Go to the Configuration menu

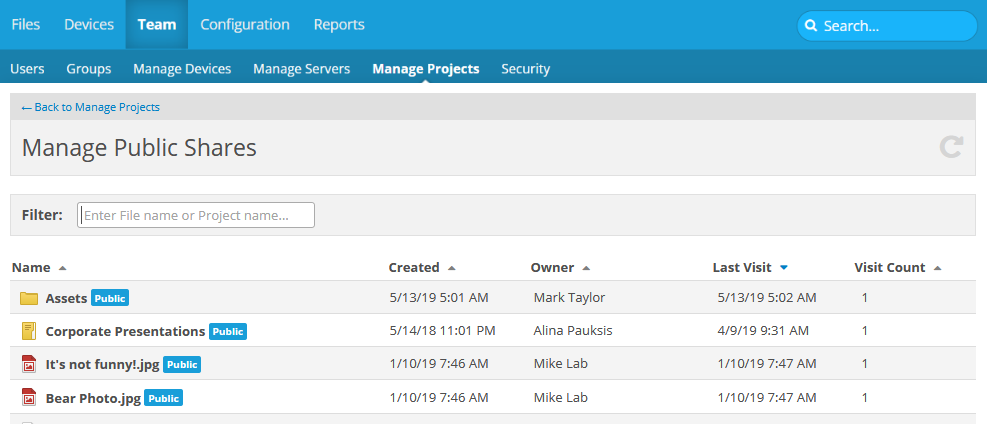pos(245,25)
